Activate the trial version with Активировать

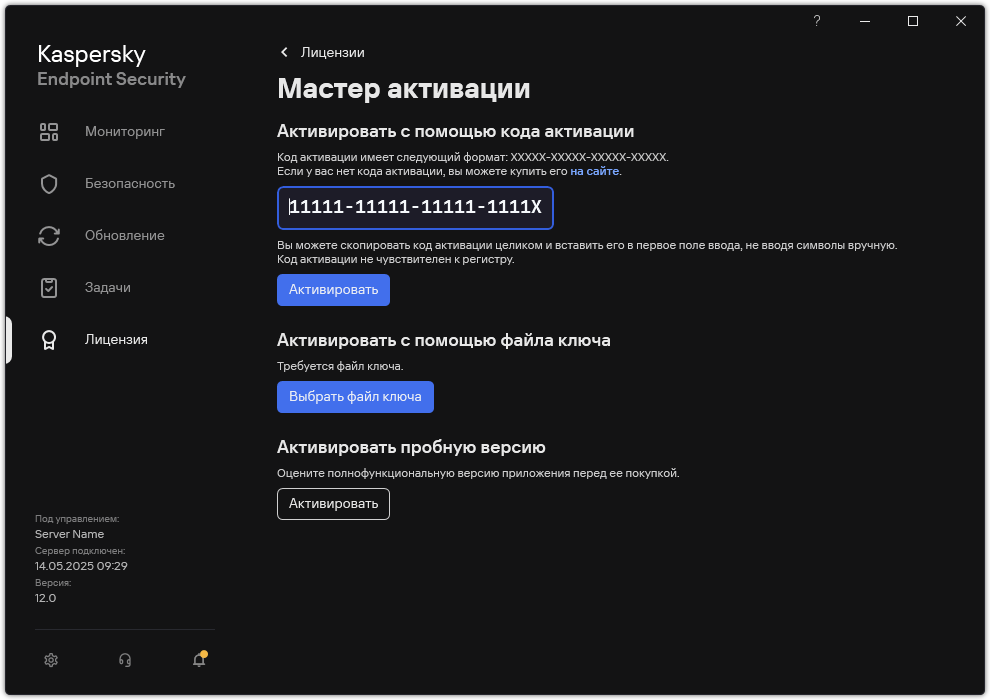pos(333,504)
